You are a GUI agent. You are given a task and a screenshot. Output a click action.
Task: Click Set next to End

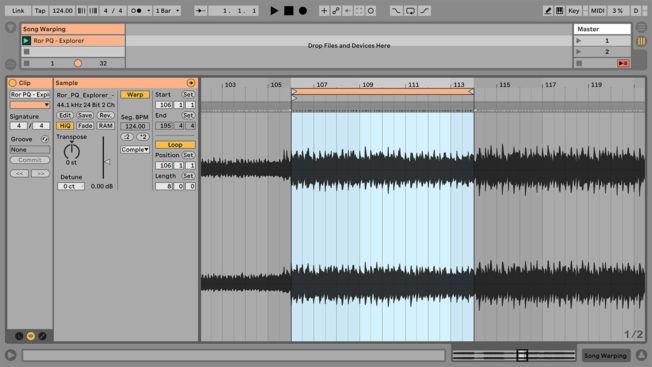[188, 115]
